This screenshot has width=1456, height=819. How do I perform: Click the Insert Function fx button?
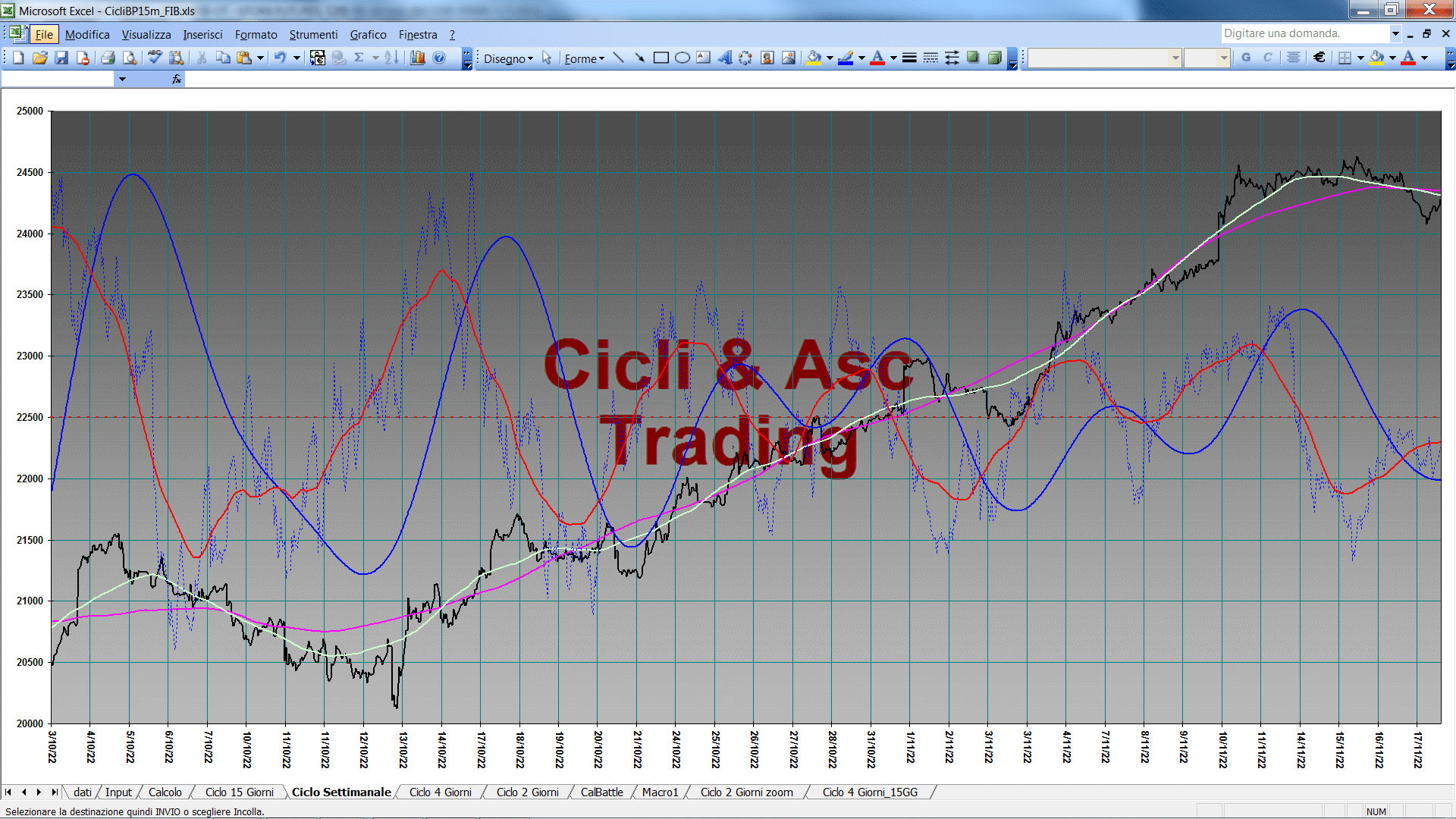tap(177, 79)
